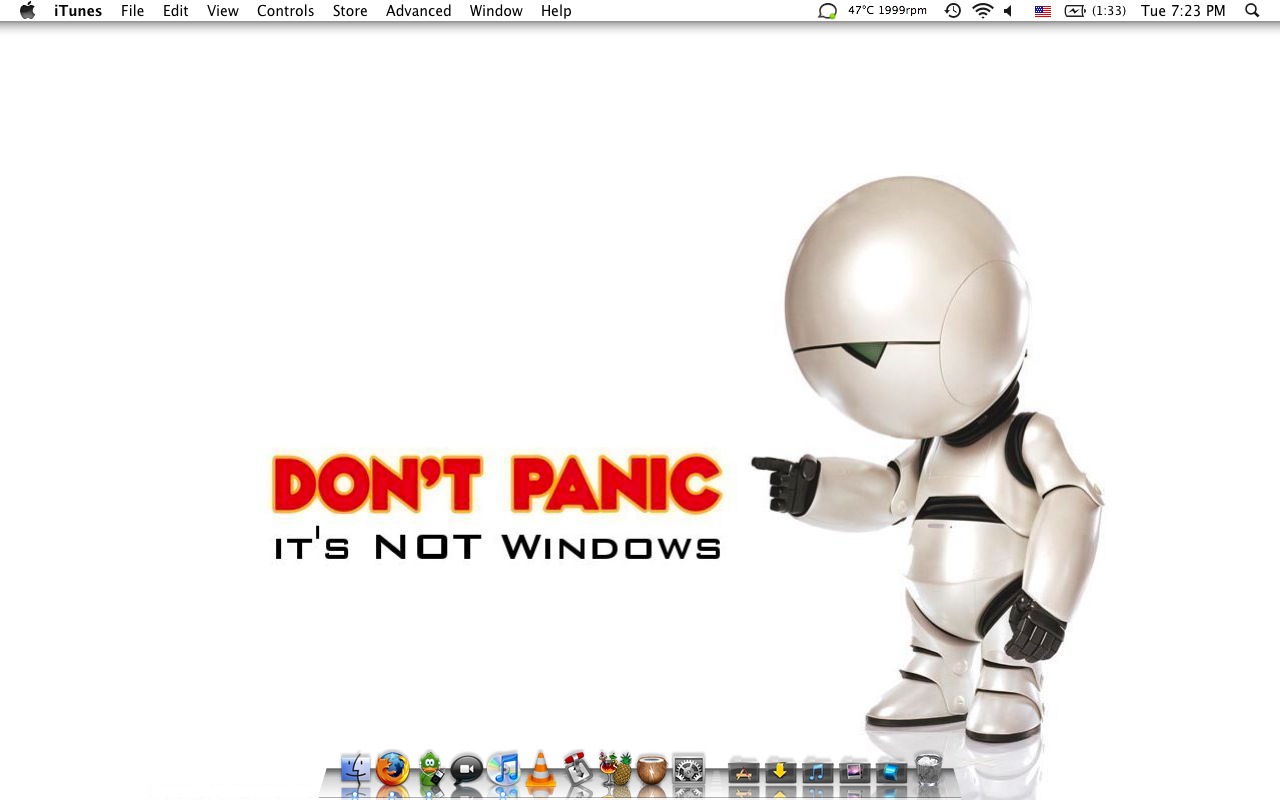
Task: Click the clock reading Tue 7:23 PM
Action: [1183, 11]
